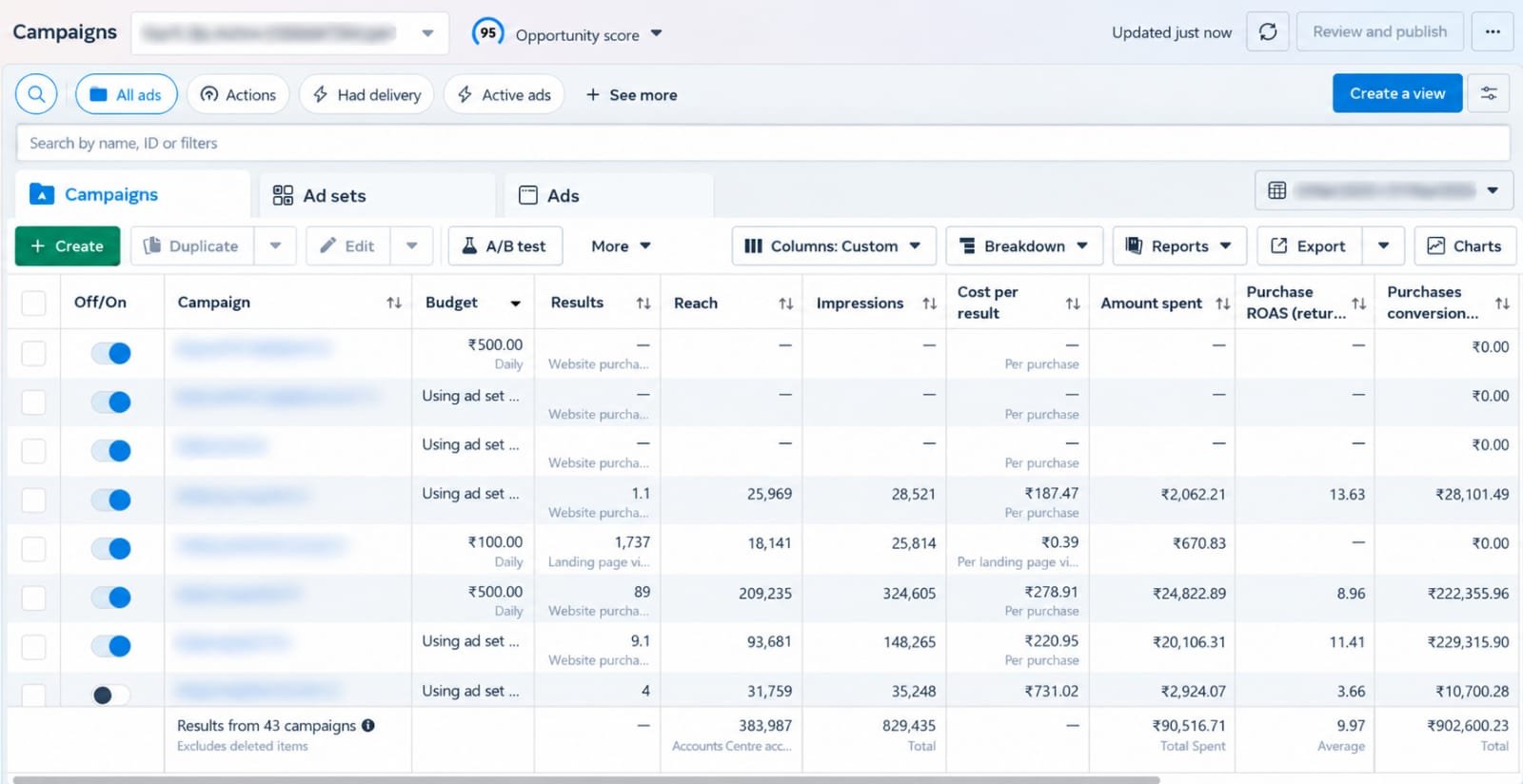
Task: Select checkbox for the row with 89 results
Action: 33,598
